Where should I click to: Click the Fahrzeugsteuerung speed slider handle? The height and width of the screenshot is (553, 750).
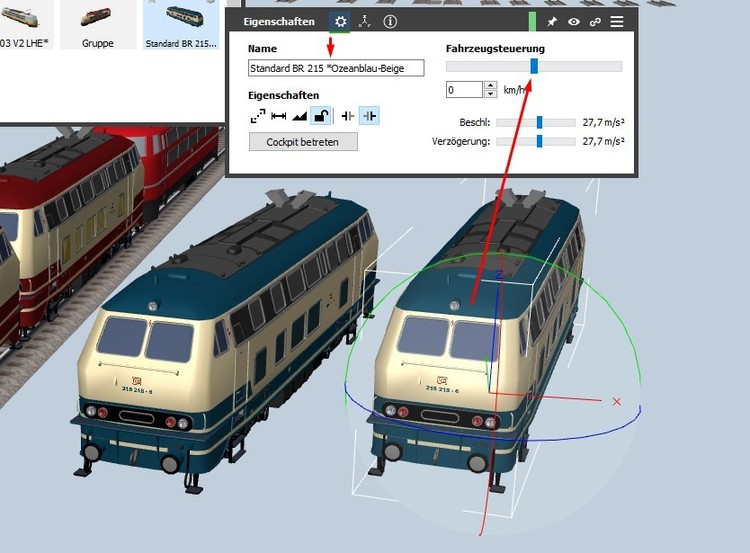534,66
